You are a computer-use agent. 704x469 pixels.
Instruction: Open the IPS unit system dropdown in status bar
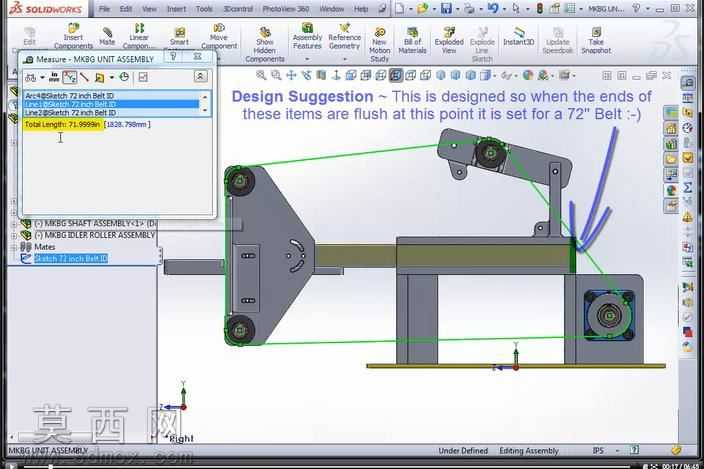(x=617, y=450)
